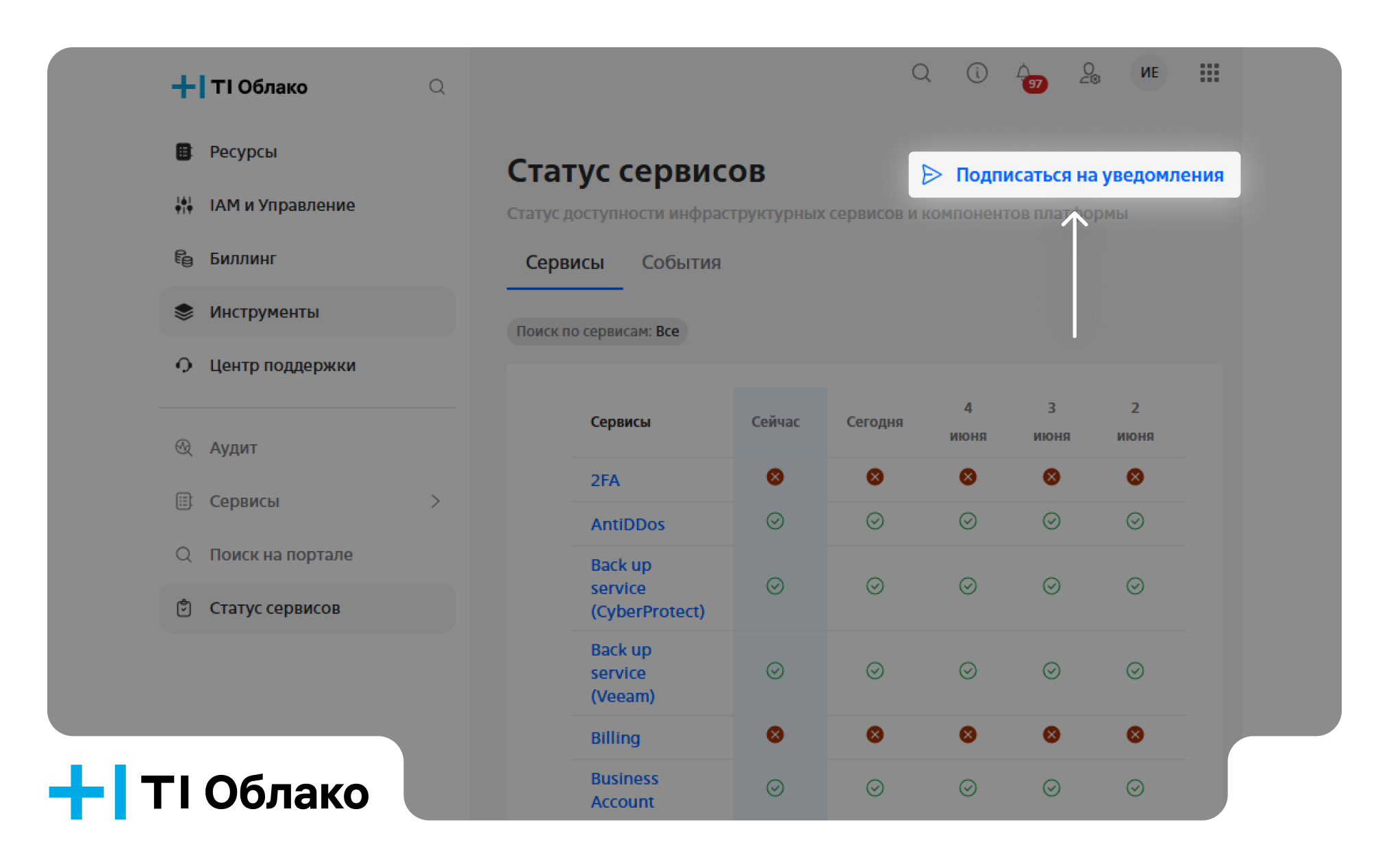This screenshot has height=868, width=1389.
Task: Open Back up service (CyberProtect) link
Action: (x=647, y=588)
